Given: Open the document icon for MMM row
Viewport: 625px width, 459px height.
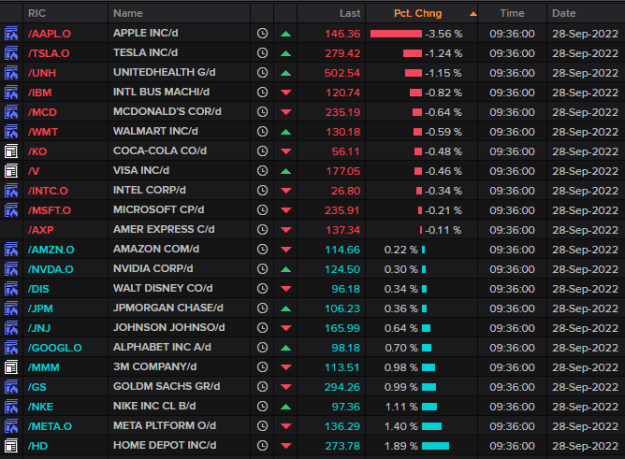Looking at the screenshot, I should pyautogui.click(x=11, y=367).
